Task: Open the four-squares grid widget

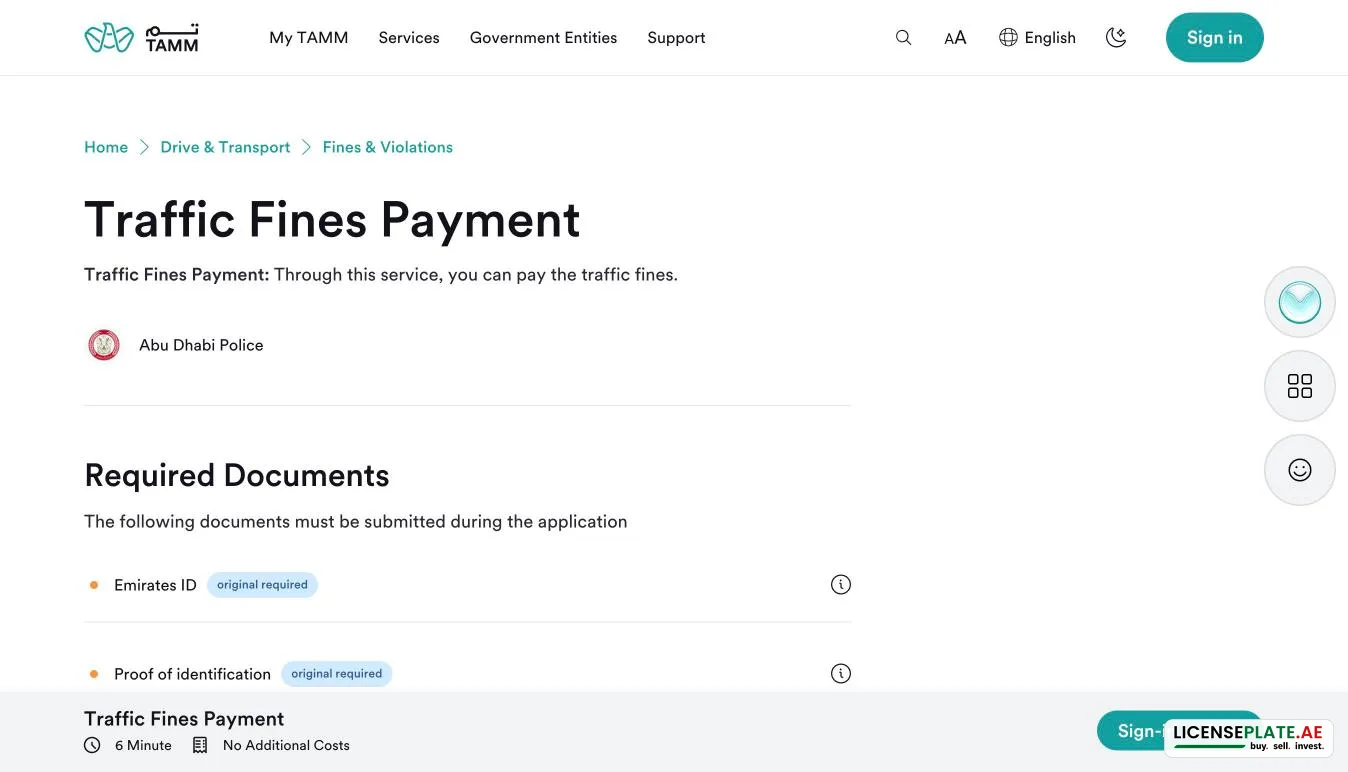Action: (1300, 386)
